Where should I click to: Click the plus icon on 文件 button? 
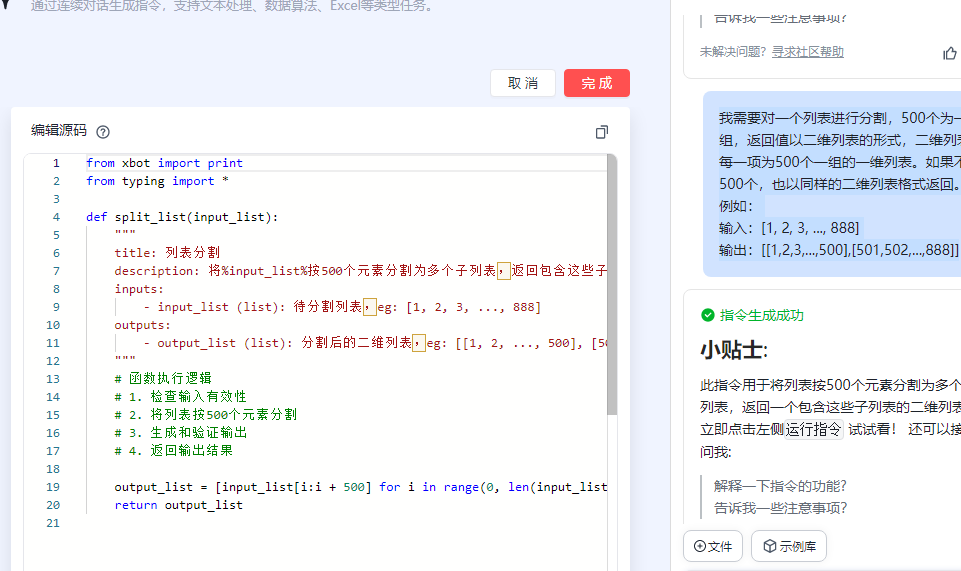pyautogui.click(x=699, y=546)
